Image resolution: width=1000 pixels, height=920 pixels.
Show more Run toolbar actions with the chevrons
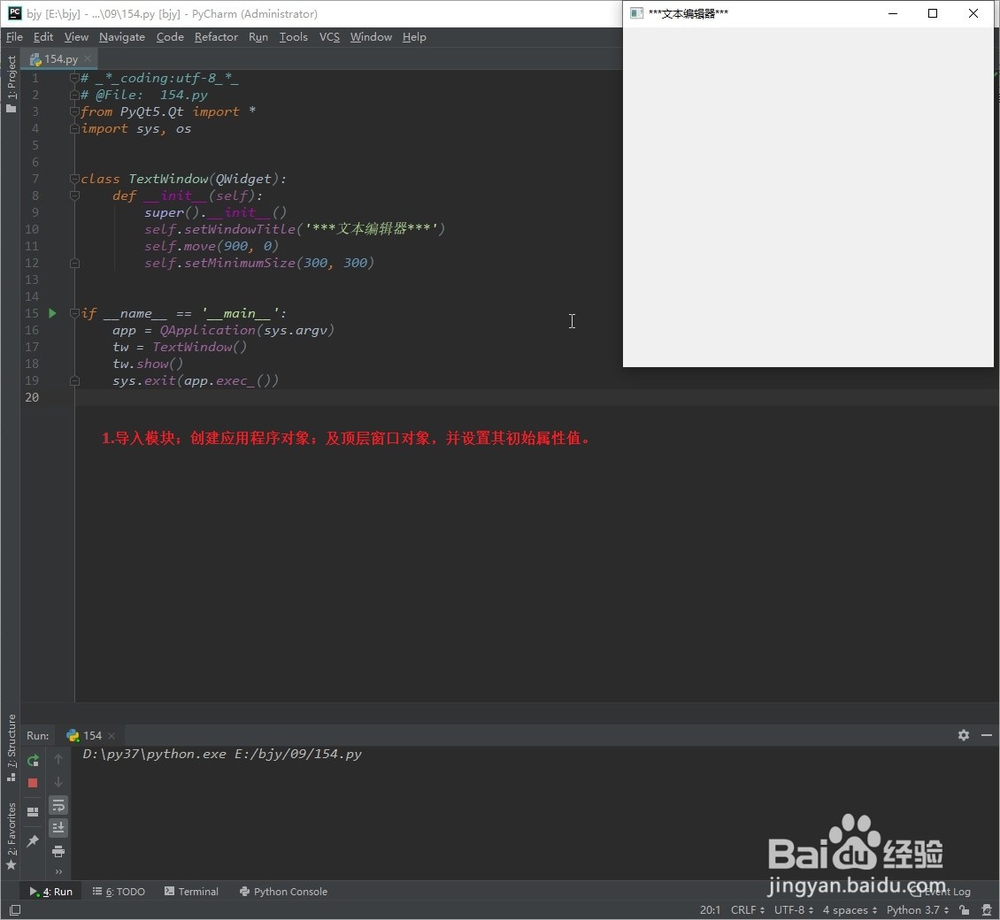(58, 872)
